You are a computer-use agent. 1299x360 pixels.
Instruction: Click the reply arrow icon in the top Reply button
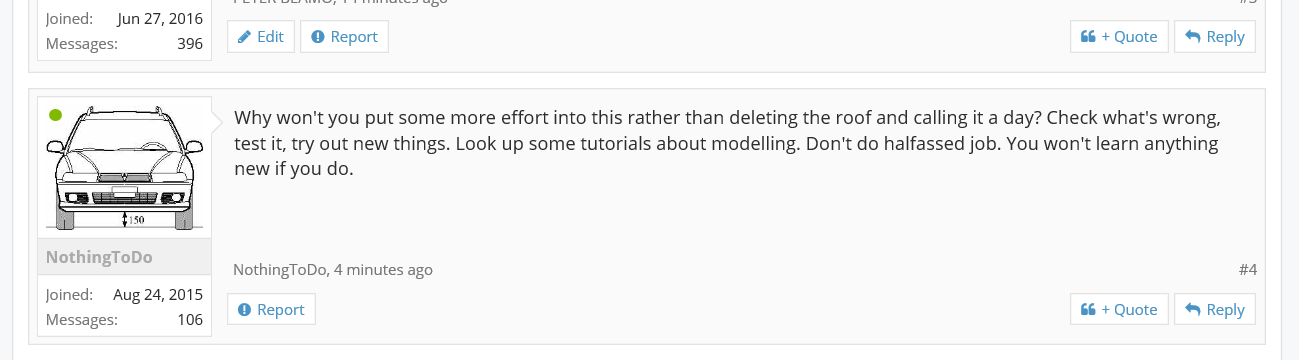click(1192, 37)
